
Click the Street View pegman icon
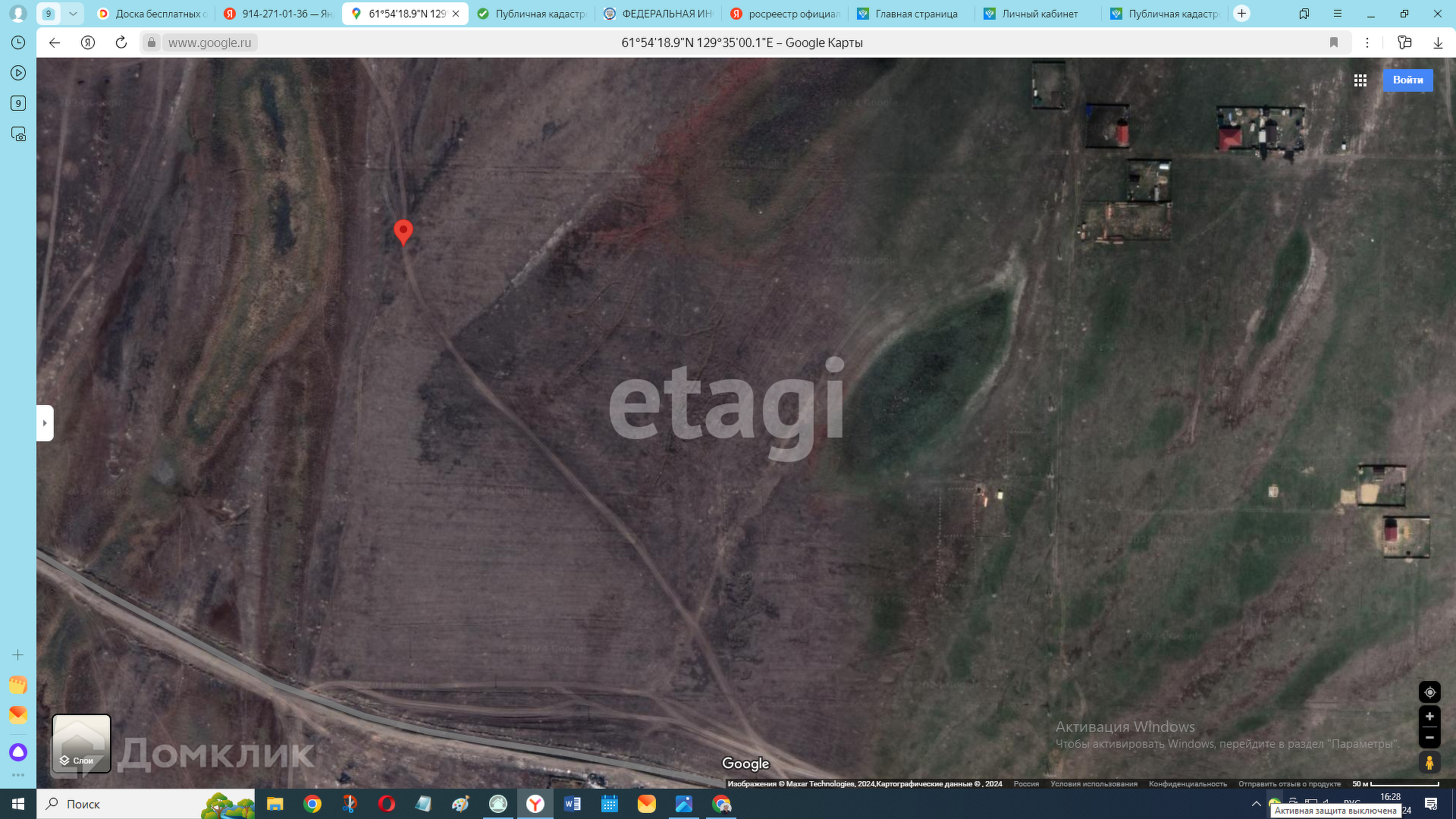coord(1429,762)
